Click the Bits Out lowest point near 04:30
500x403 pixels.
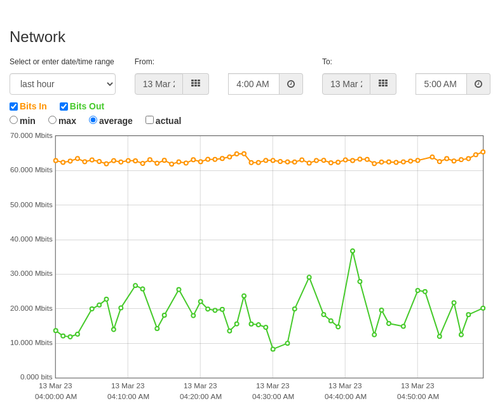click(273, 349)
